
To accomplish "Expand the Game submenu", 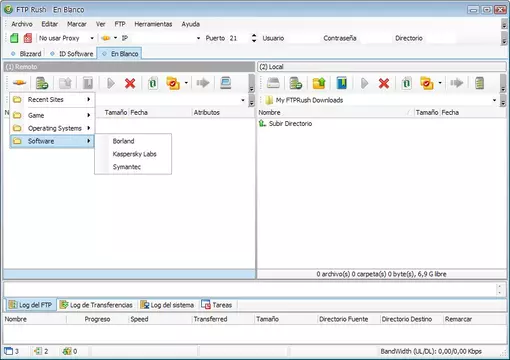I will pos(52,115).
